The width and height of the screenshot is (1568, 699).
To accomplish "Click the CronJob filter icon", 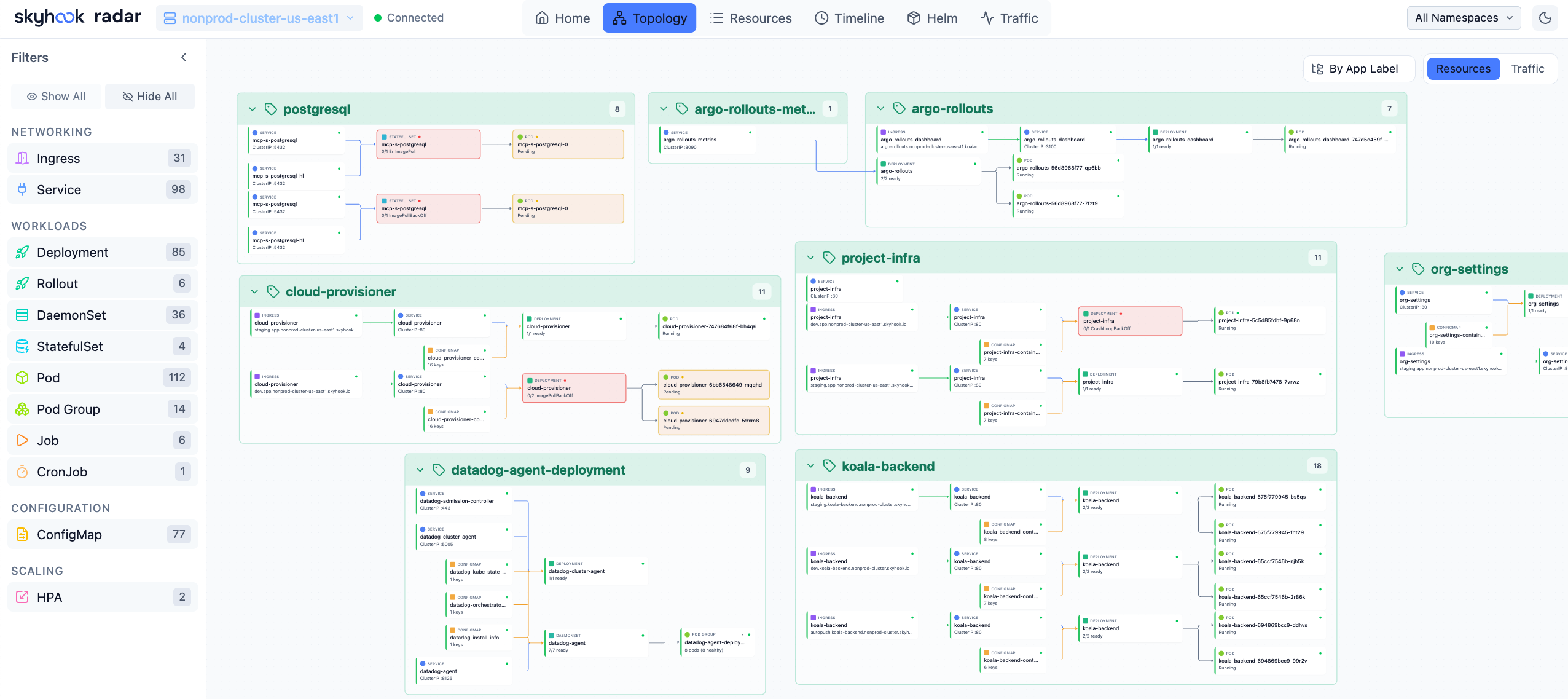I will [22, 472].
